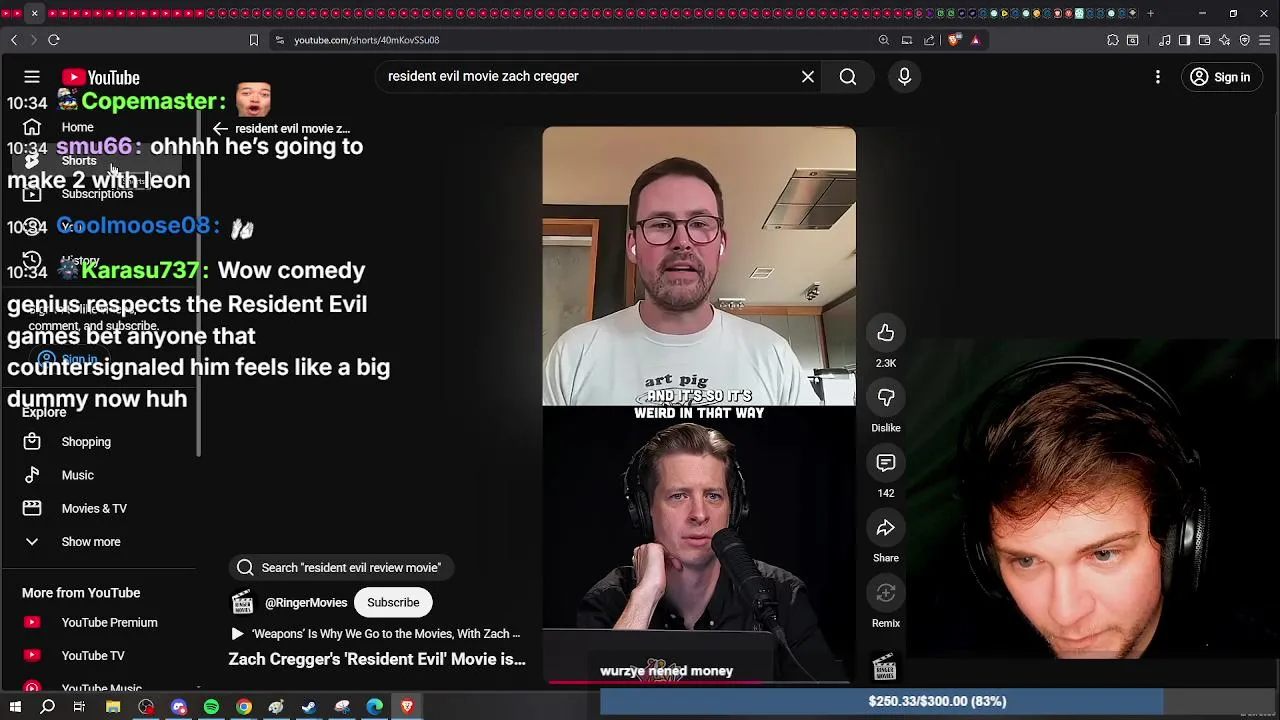The width and height of the screenshot is (1280, 720).
Task: Click the youtube.com address bar URL
Action: [x=367, y=40]
